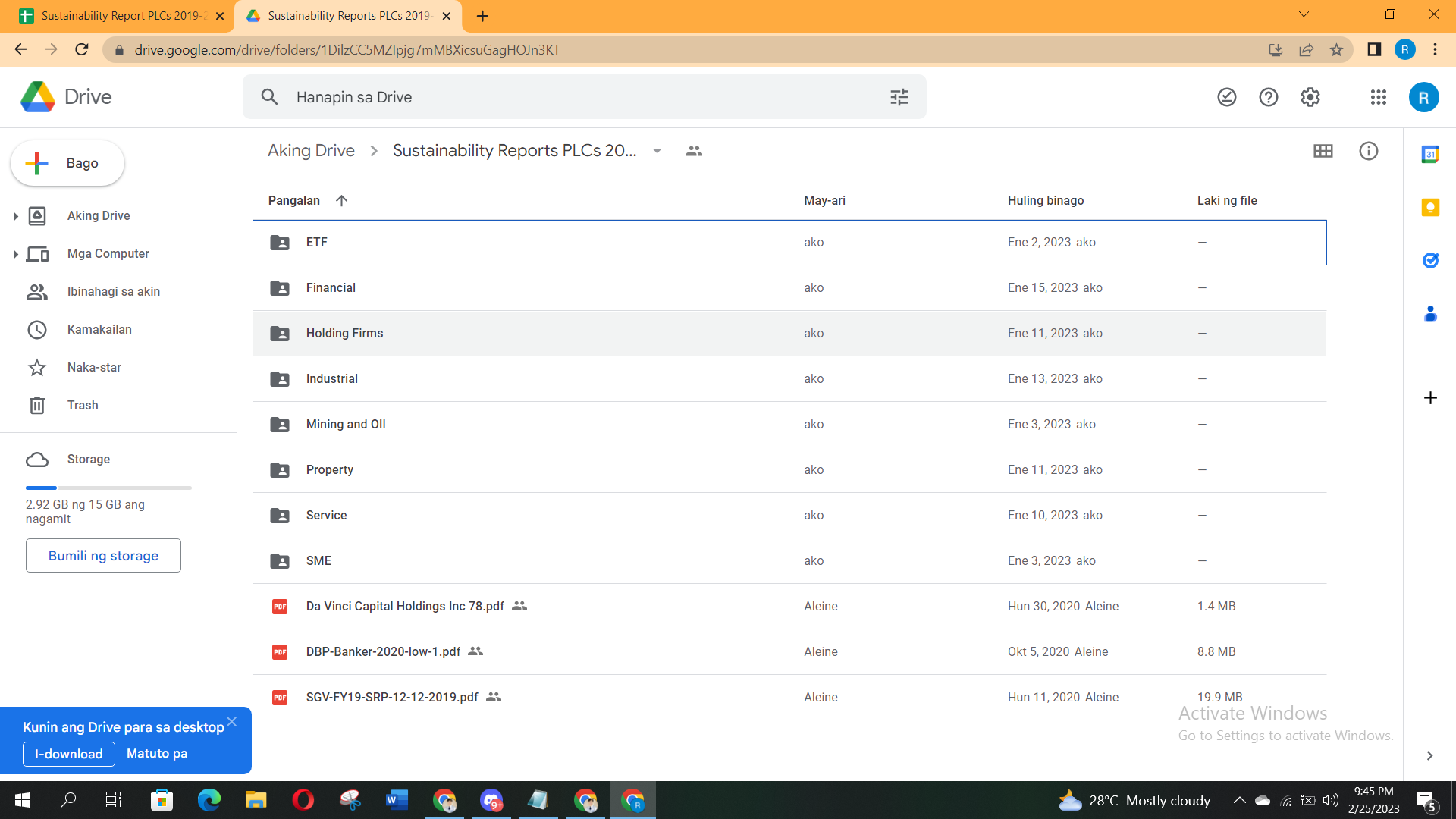
Task: Click I-download Drive desktop button
Action: [x=69, y=753]
